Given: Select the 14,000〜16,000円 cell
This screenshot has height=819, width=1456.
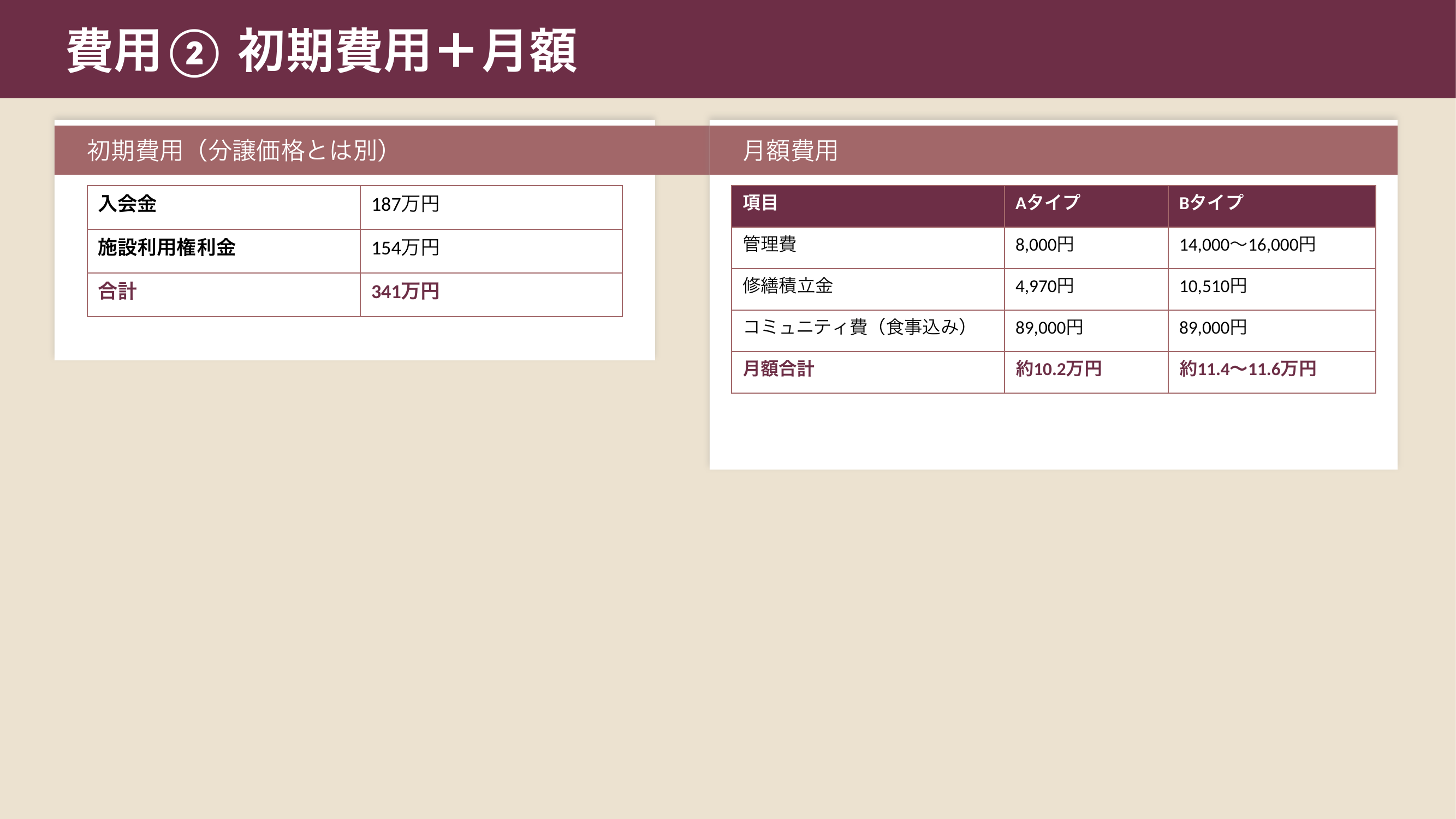Looking at the screenshot, I should (x=1247, y=245).
